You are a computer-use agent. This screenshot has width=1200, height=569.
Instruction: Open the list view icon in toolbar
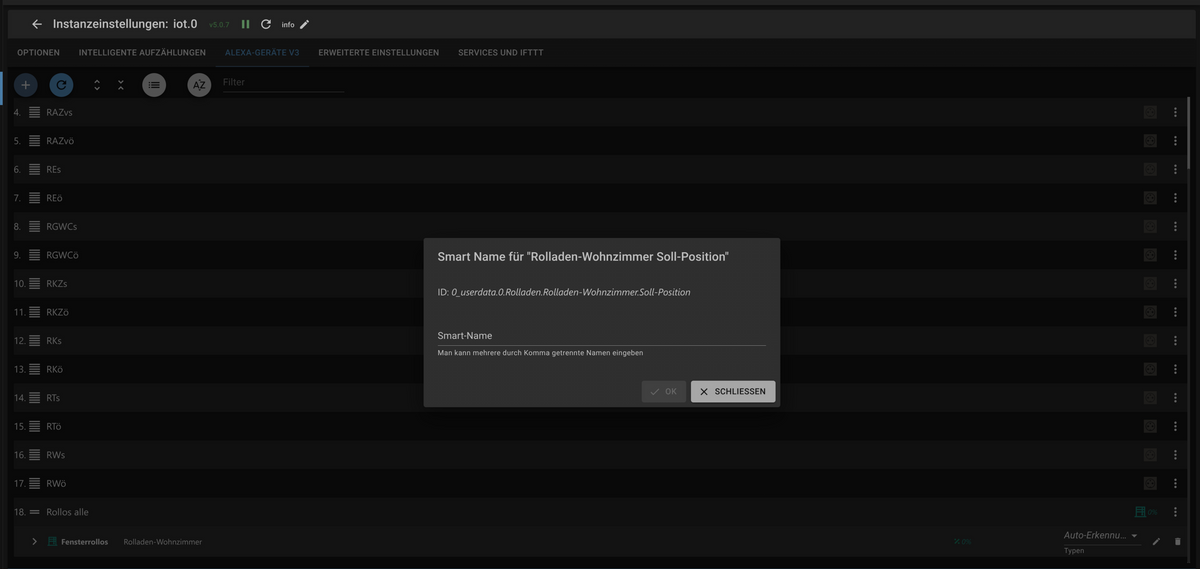point(154,85)
